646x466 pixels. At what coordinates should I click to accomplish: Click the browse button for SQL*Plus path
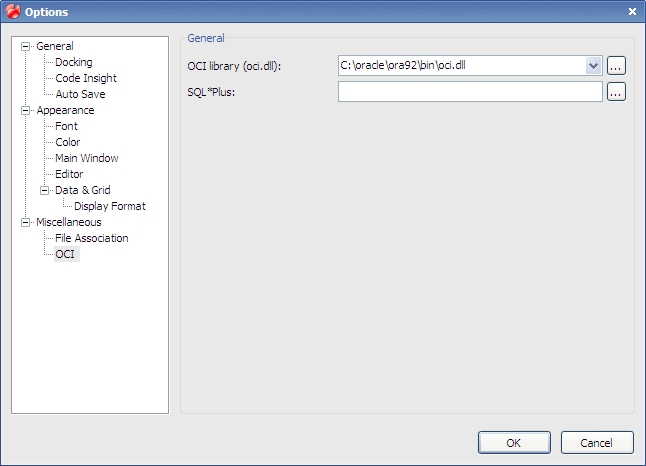tap(616, 91)
